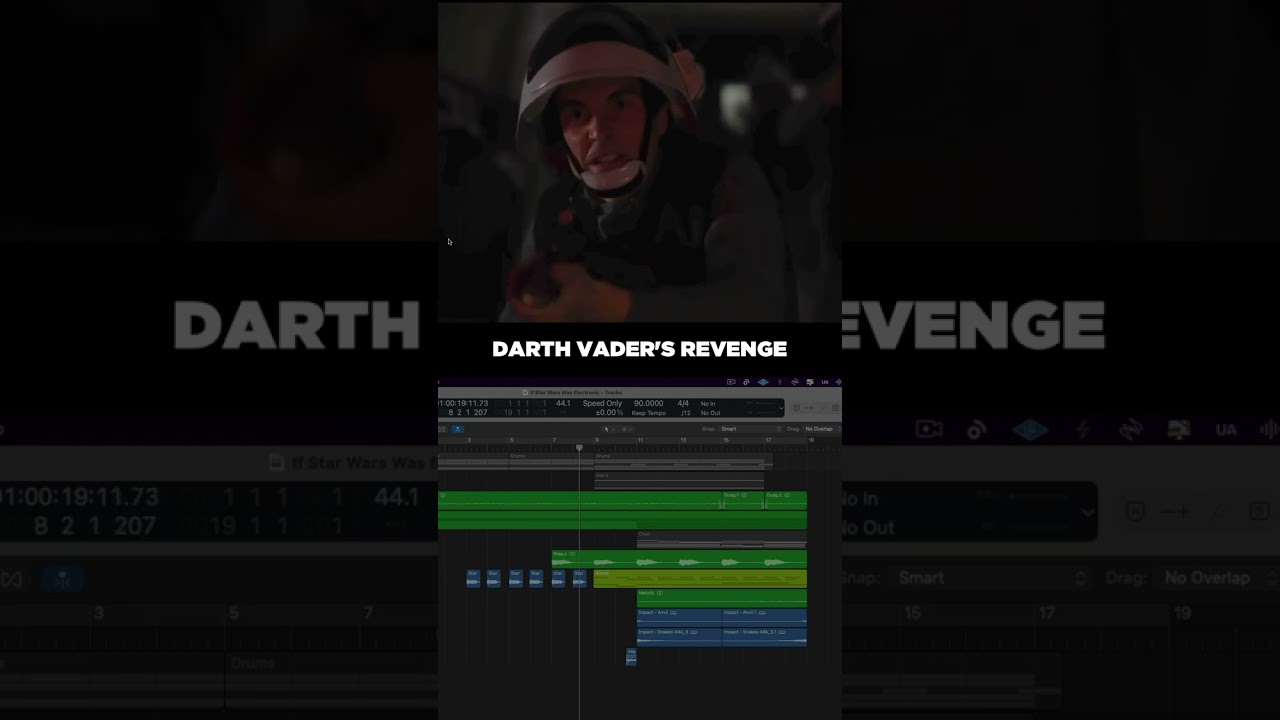Click the No Out key label in the sharp LCD

[710, 413]
